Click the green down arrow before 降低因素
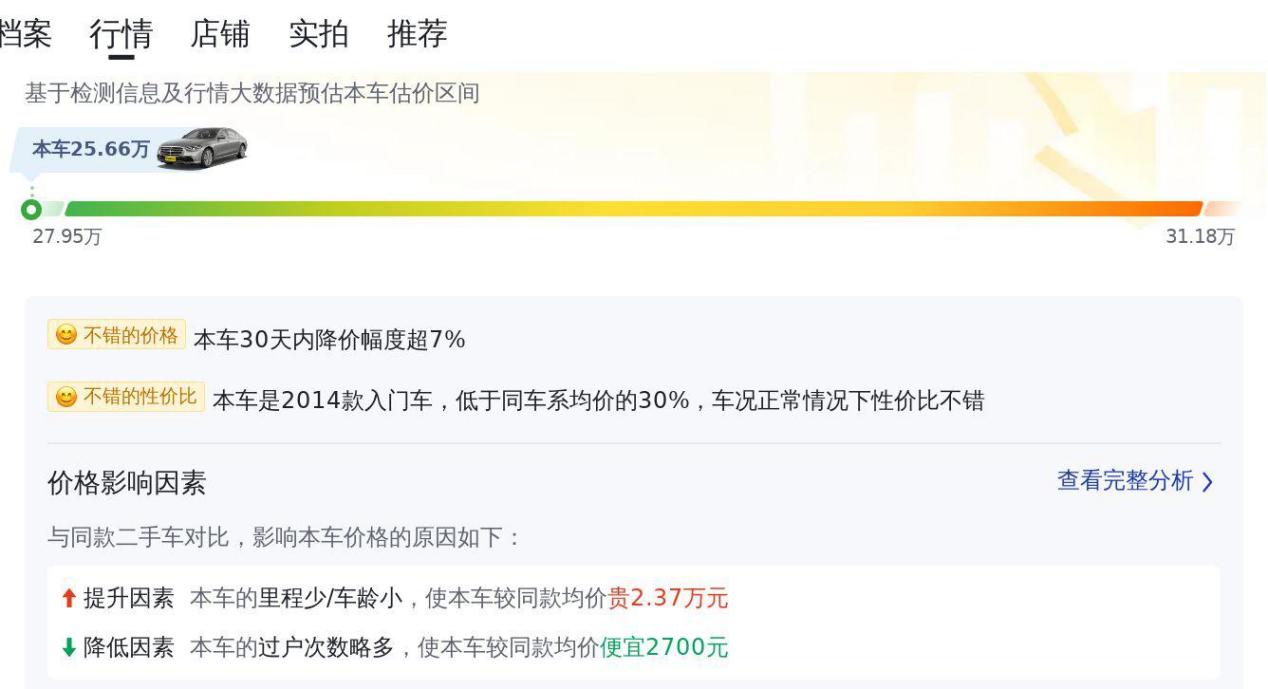 tap(68, 648)
